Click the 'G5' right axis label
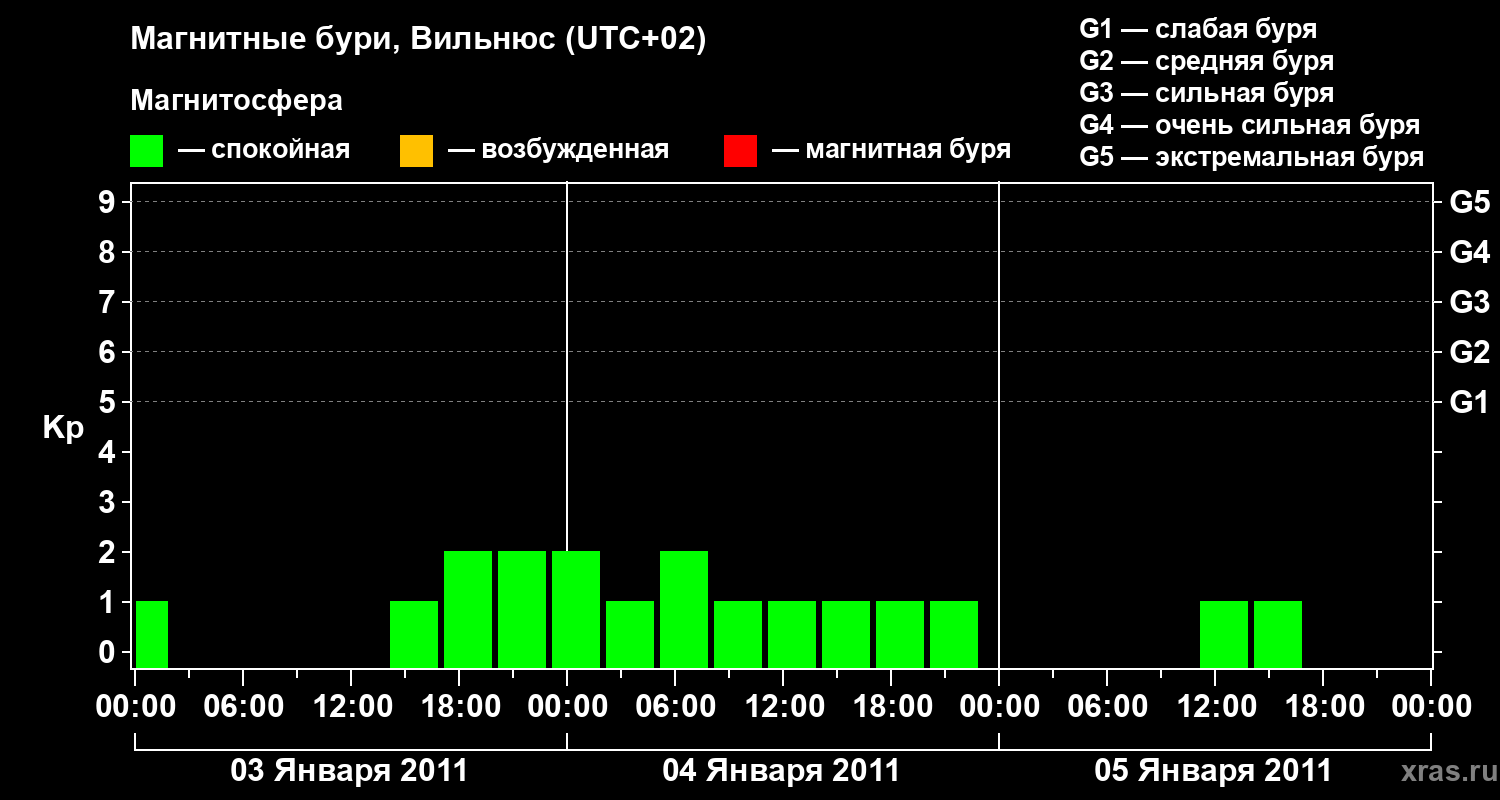This screenshot has width=1500, height=800. (1469, 203)
